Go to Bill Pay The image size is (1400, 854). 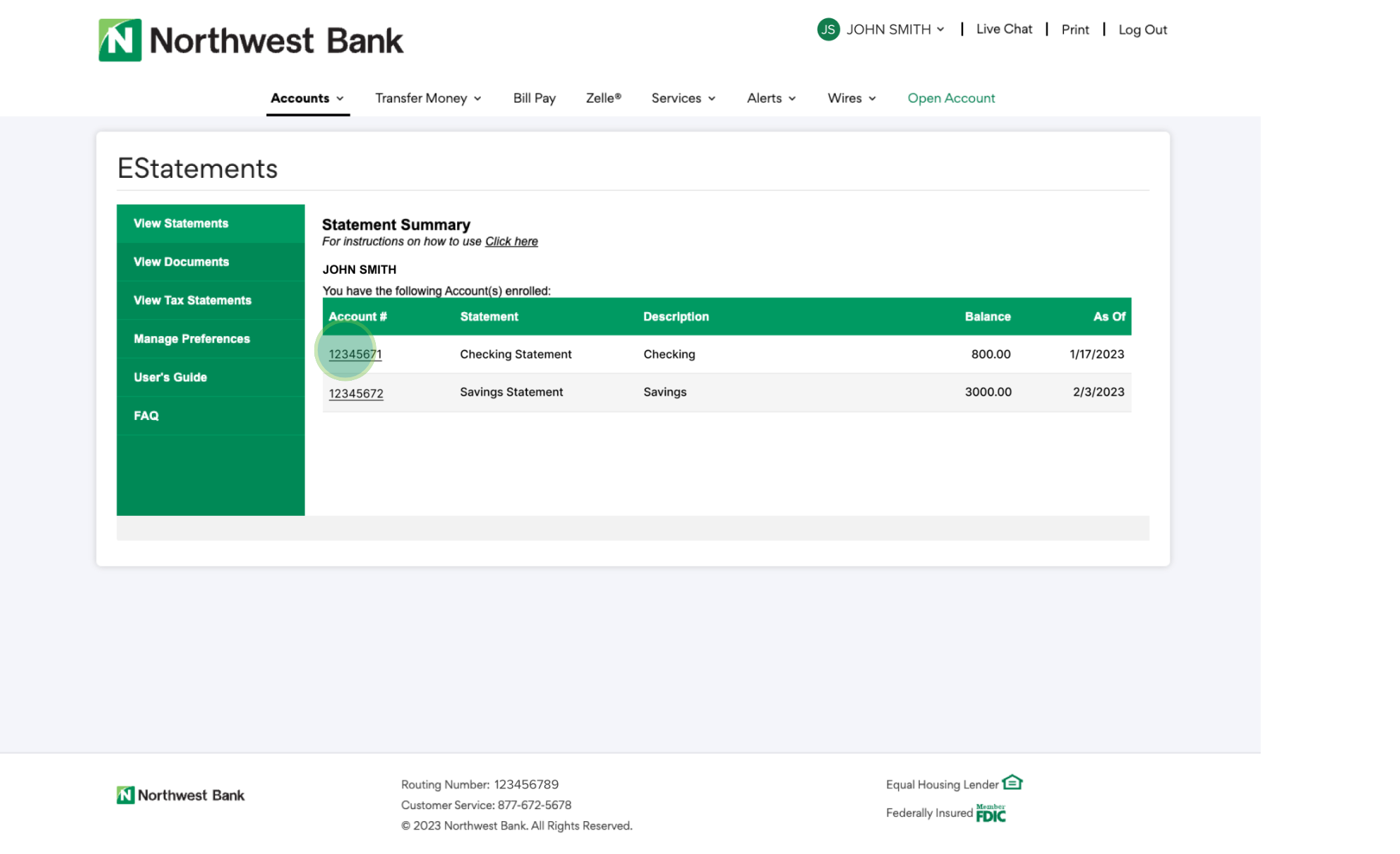534,98
